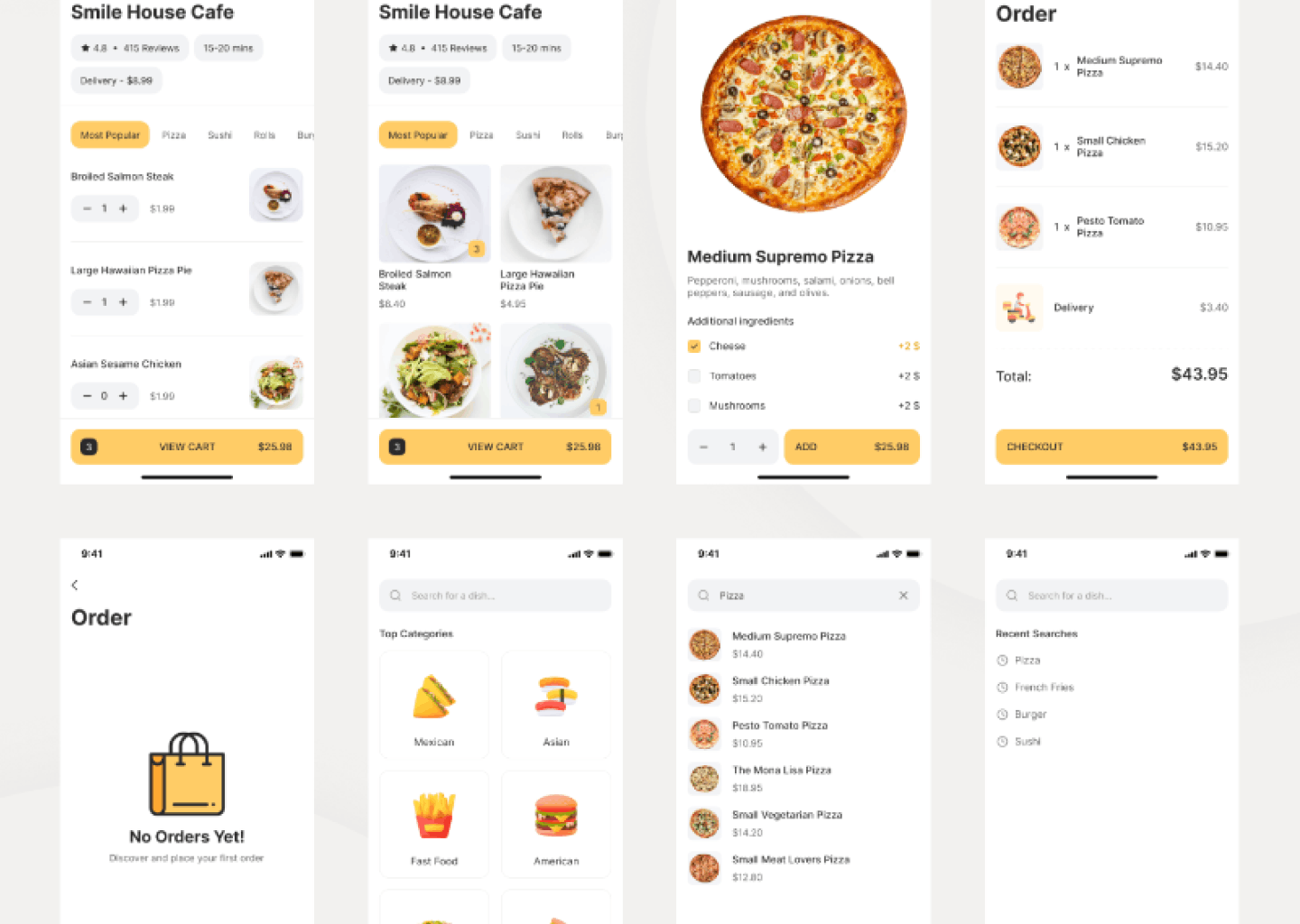1300x924 pixels.
Task: Open The Mona Lisa Pizza search result
Action: pos(781,778)
